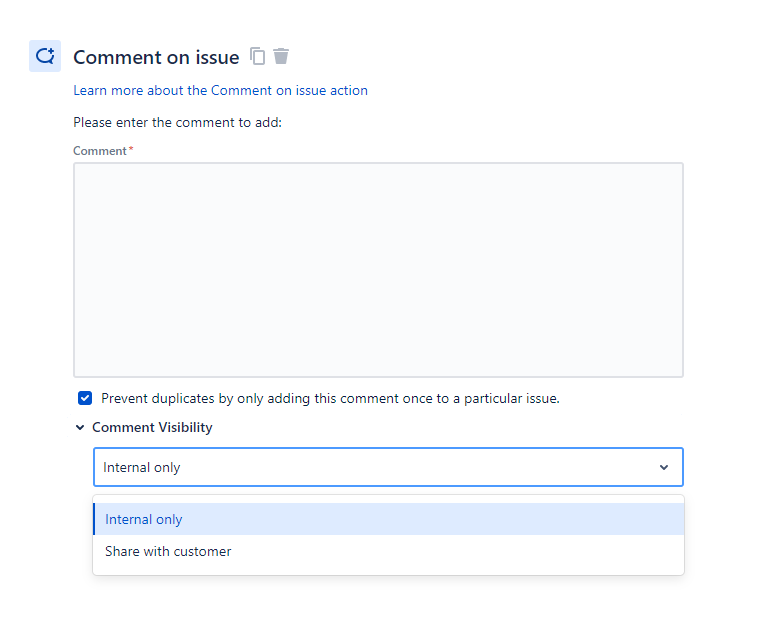Image resolution: width=768 pixels, height=640 pixels.
Task: Focus the large Comment text area
Action: 378,270
